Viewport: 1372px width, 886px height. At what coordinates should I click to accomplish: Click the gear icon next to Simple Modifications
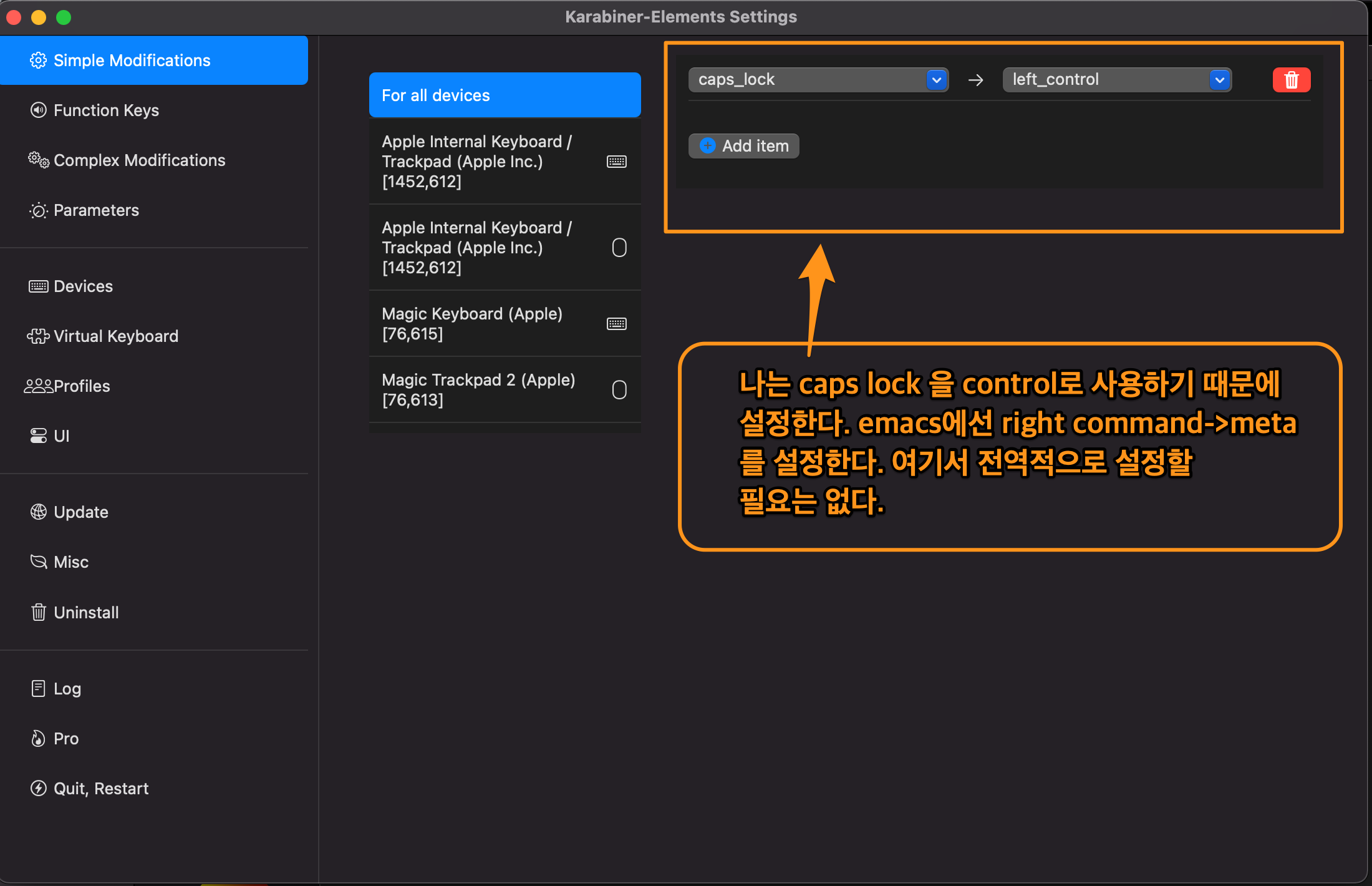click(38, 61)
